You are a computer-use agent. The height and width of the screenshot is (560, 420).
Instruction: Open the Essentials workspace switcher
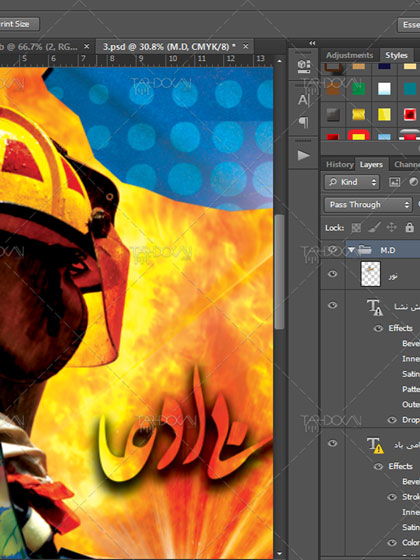click(x=409, y=25)
